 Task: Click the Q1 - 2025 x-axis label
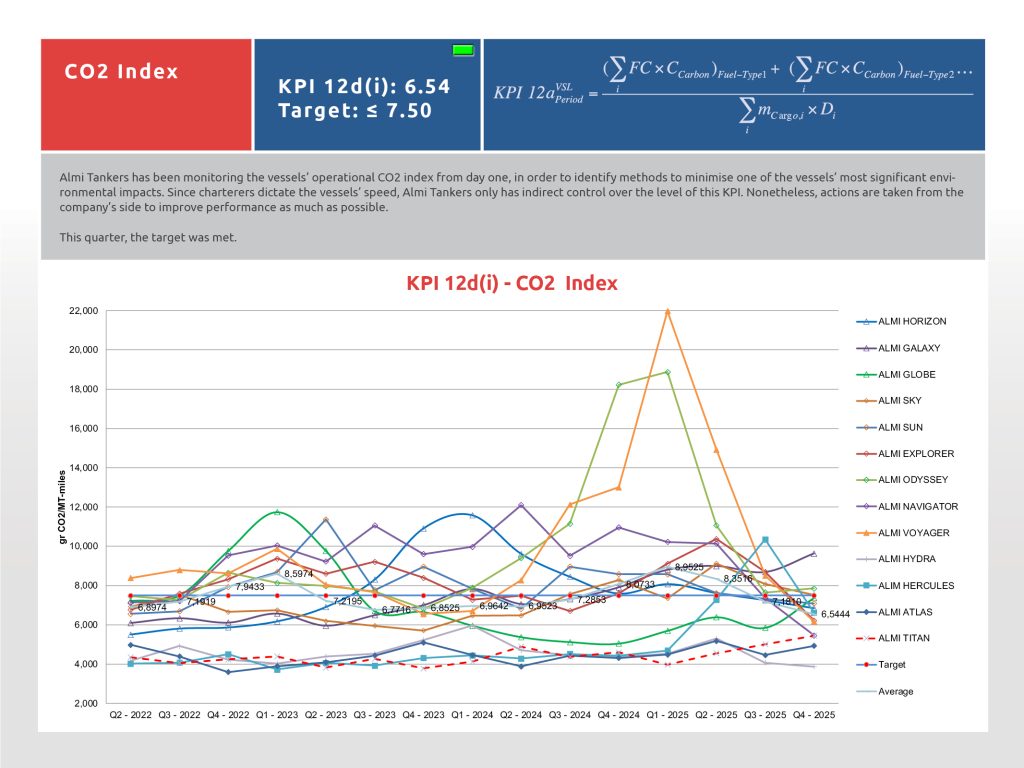[667, 715]
